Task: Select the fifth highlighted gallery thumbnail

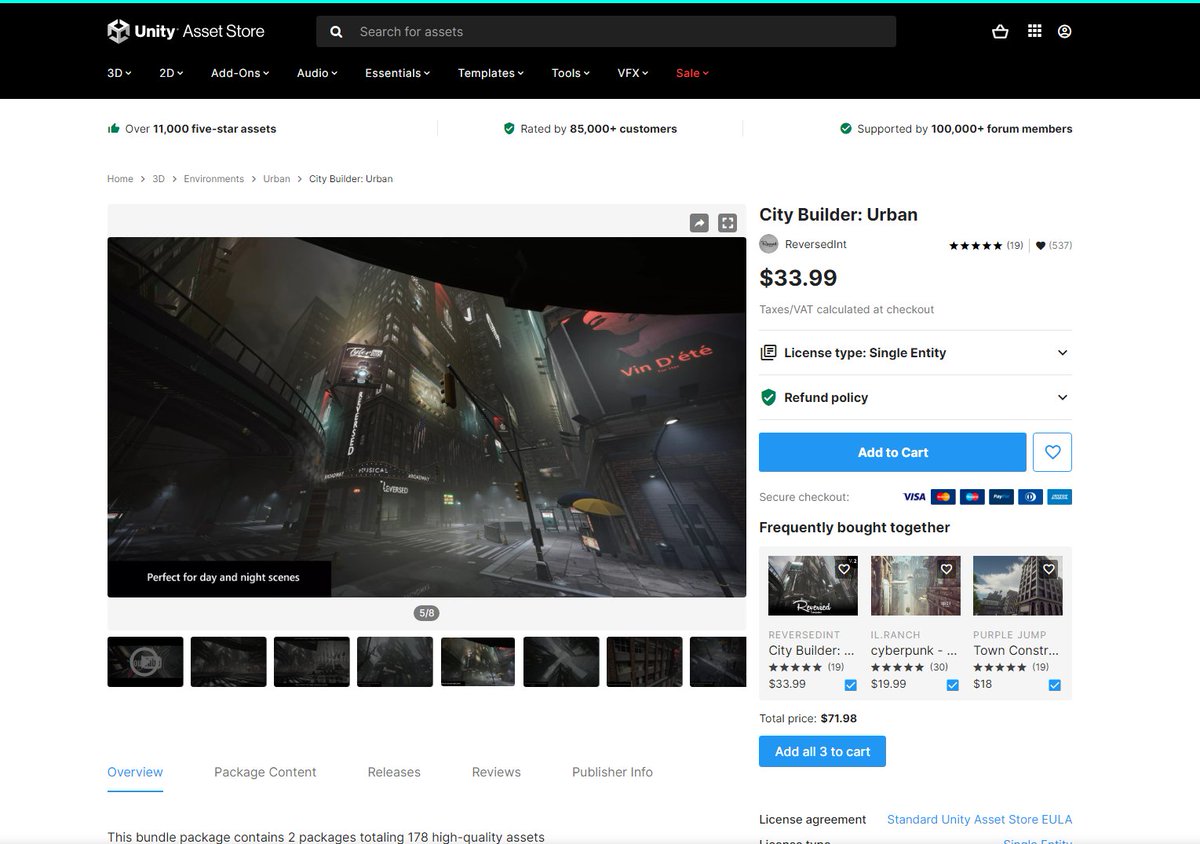Action: coord(478,662)
